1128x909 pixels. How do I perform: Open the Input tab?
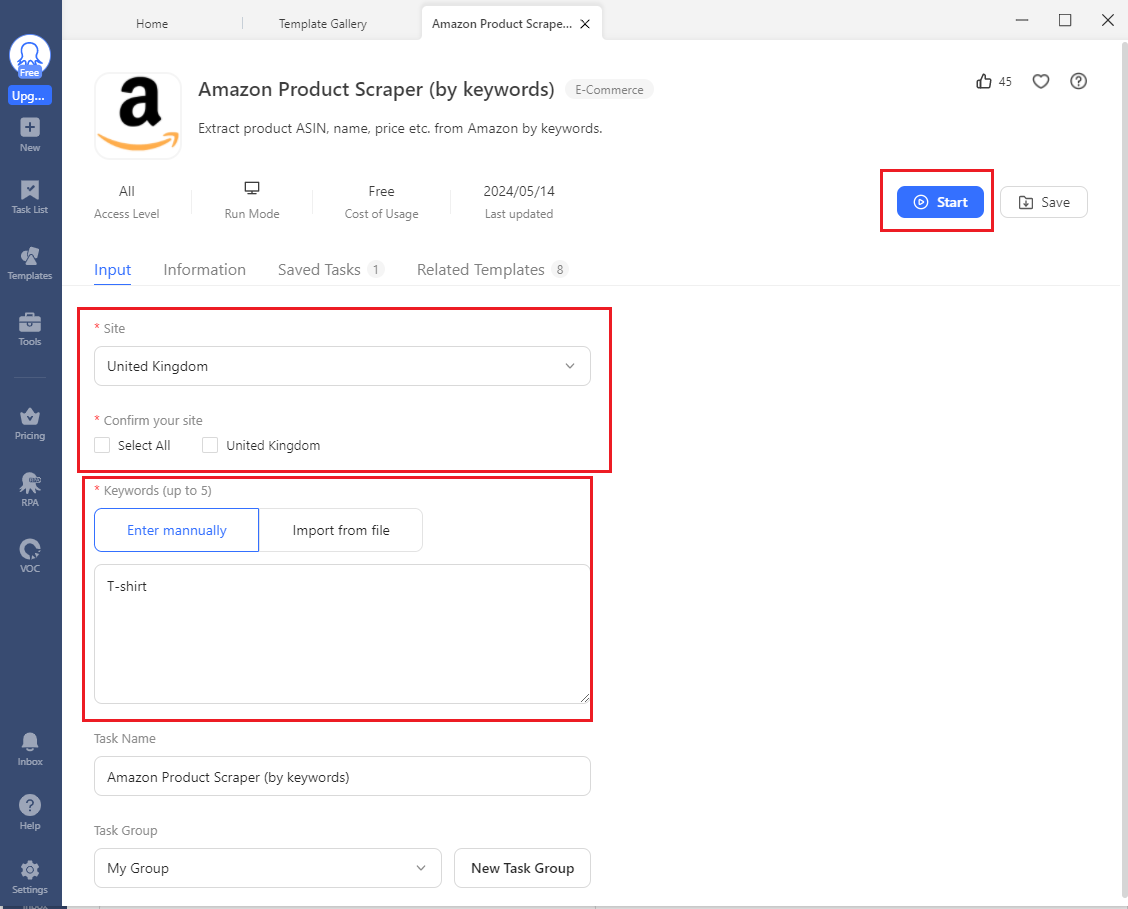[112, 270]
